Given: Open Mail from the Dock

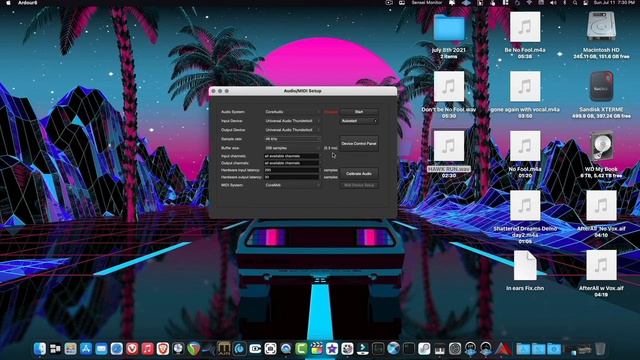Looking at the screenshot, I should click(x=101, y=349).
